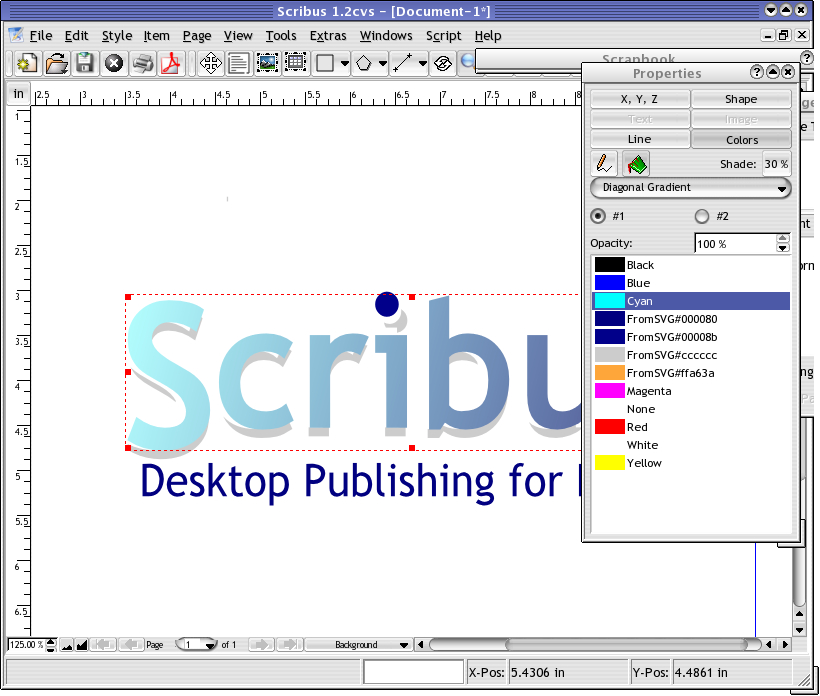Pick the Blue color swatch
Viewport: 820px width, 696px height.
coord(609,283)
